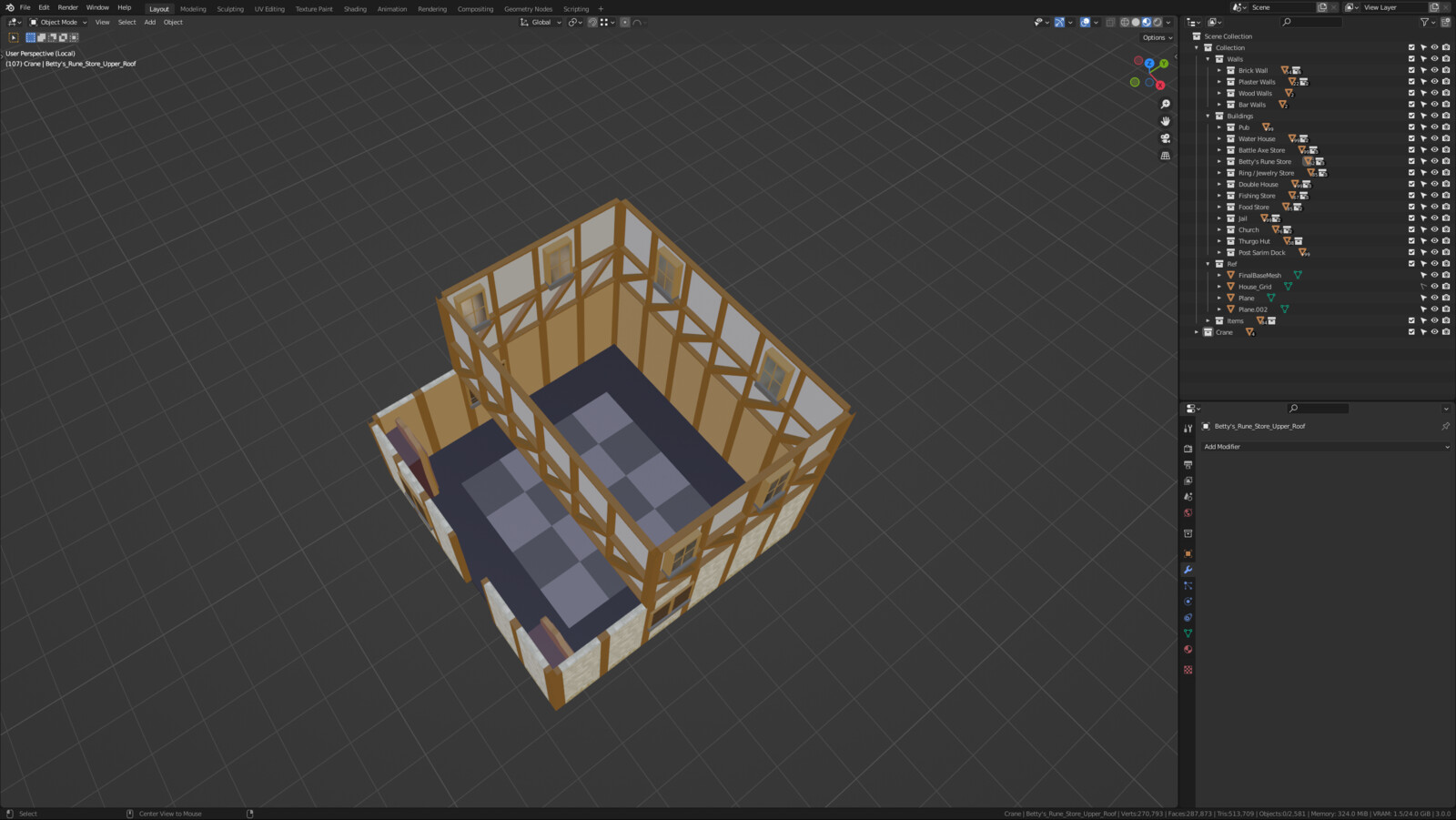The width and height of the screenshot is (1456, 820).
Task: Hide Jail collection in viewport
Action: pos(1434,218)
